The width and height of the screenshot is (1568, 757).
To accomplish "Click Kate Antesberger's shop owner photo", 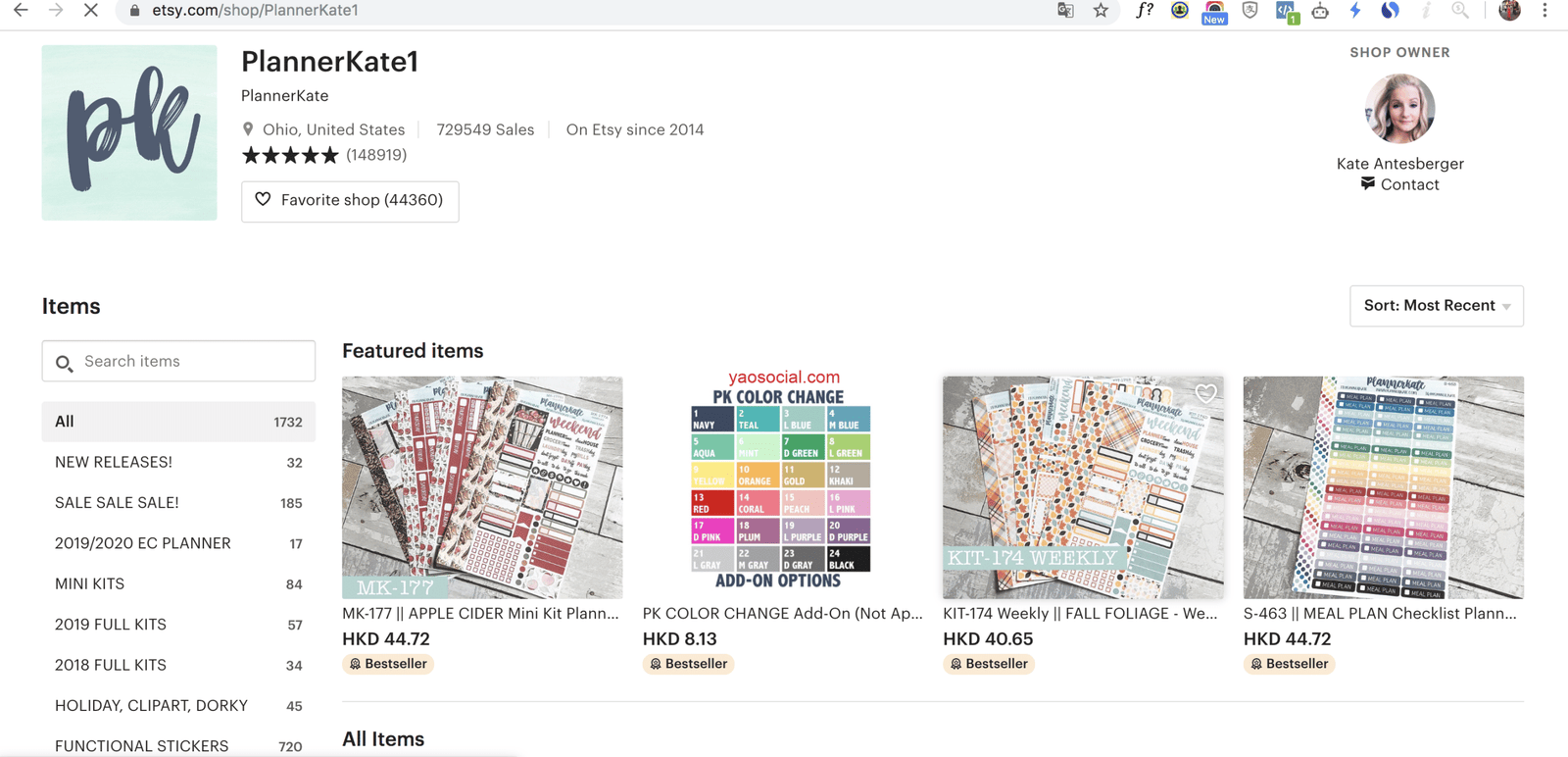I will [1399, 109].
